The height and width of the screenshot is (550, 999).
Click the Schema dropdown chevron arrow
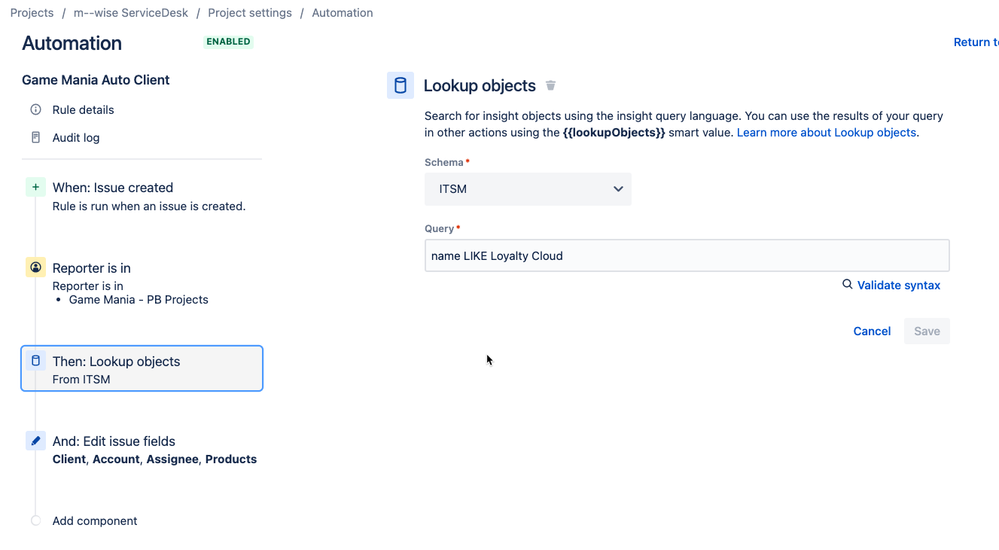[618, 189]
